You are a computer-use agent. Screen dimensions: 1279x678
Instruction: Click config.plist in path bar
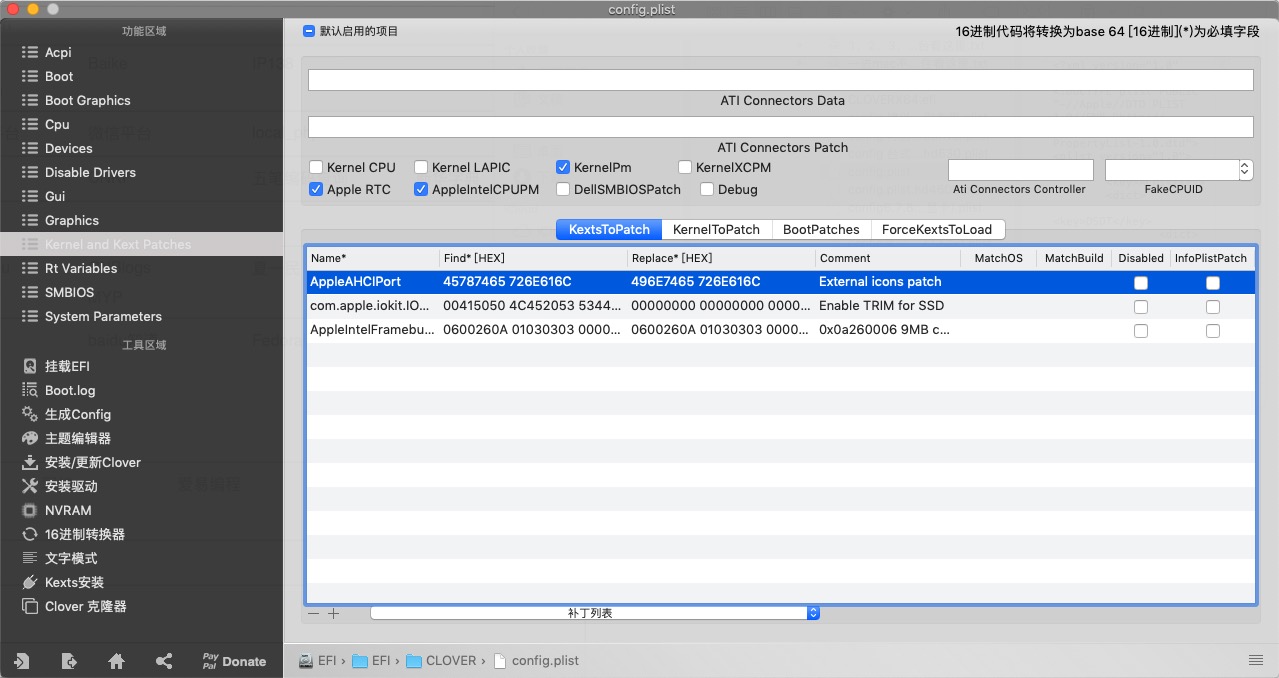pos(535,661)
